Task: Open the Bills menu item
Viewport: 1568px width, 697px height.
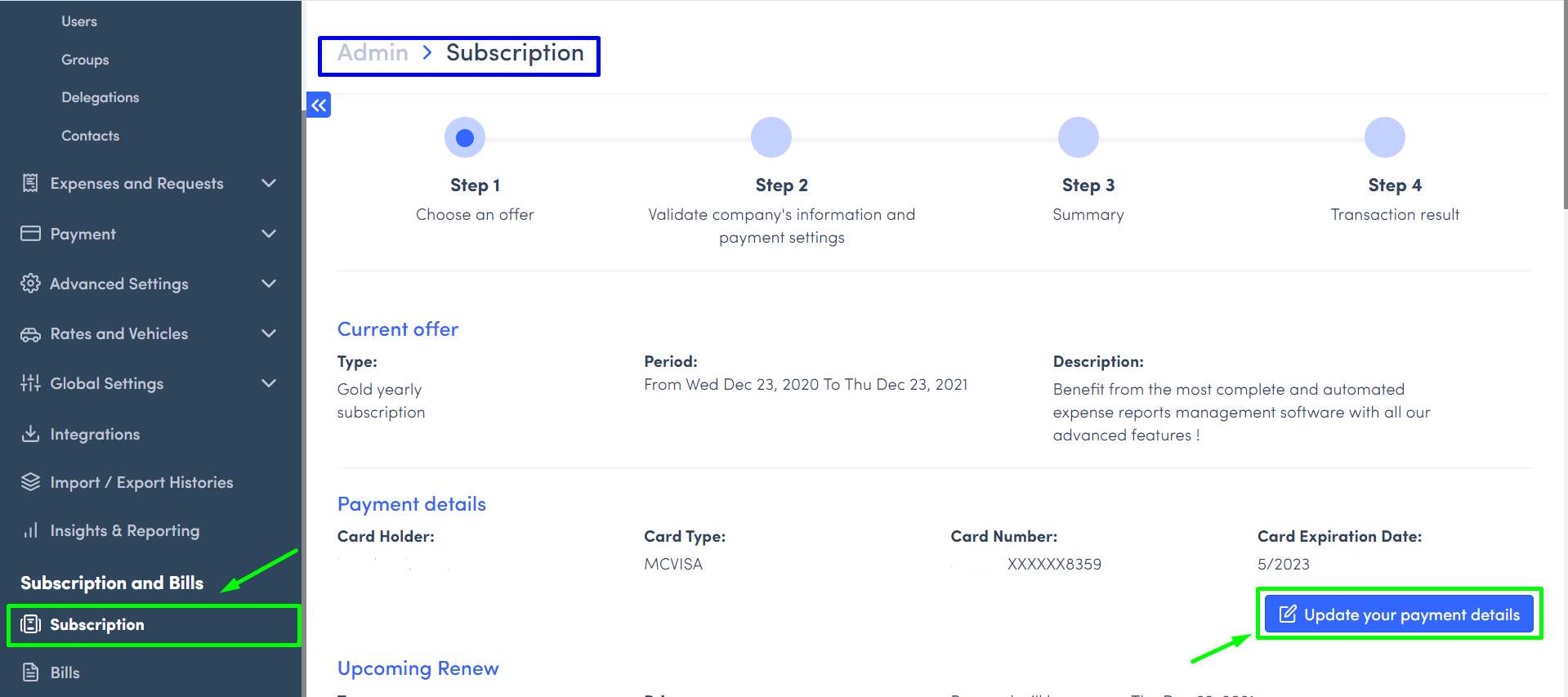Action: tap(65, 672)
